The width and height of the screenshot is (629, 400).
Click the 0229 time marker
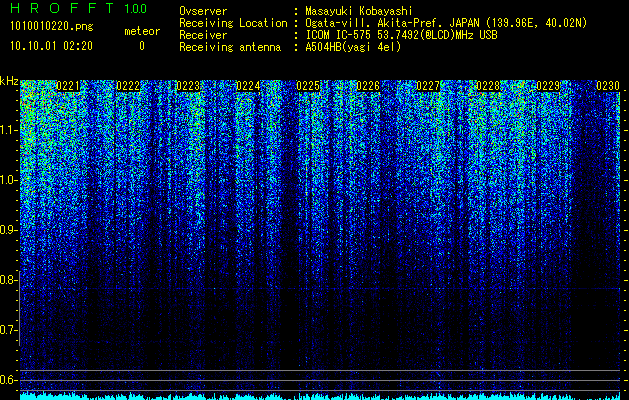(x=548, y=86)
